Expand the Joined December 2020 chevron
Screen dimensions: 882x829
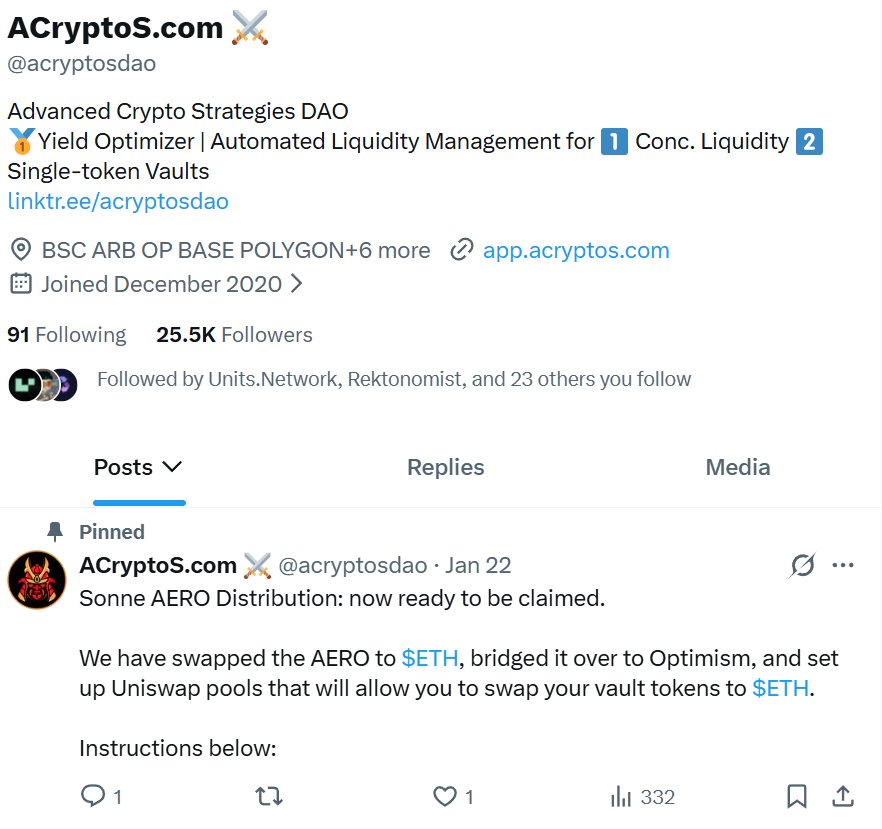[x=296, y=284]
